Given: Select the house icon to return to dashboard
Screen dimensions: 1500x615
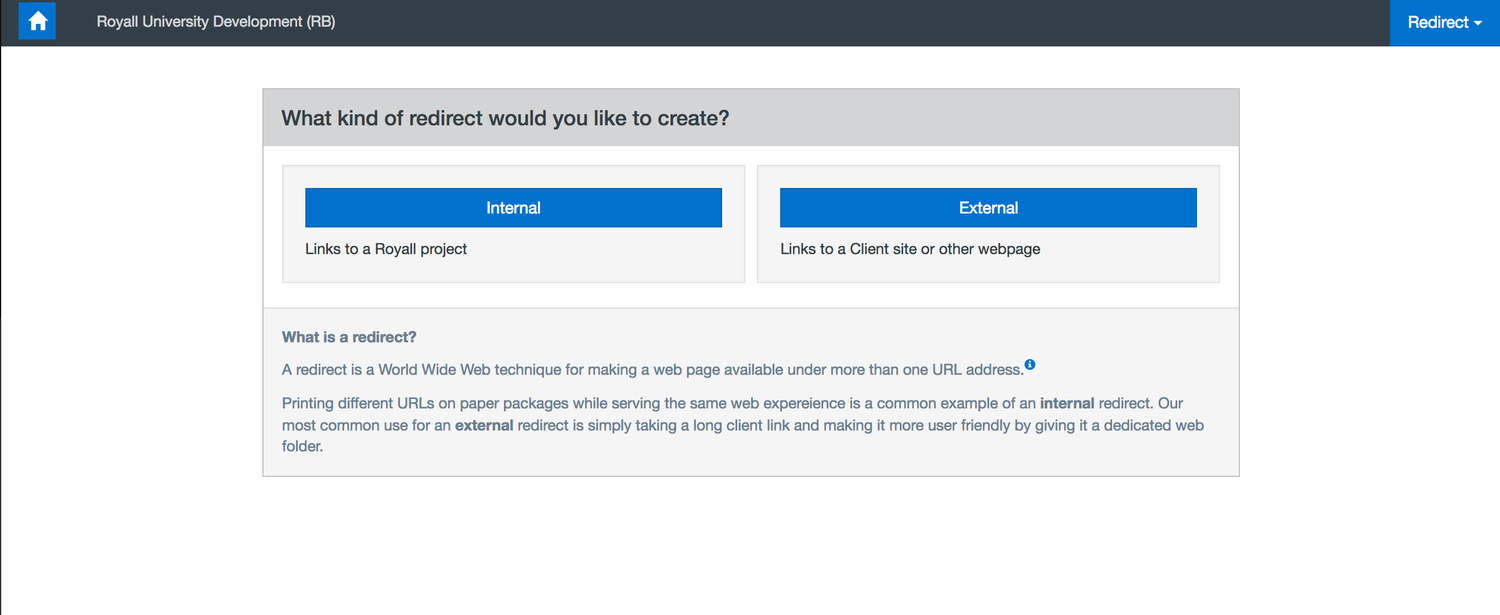Looking at the screenshot, I should (x=36, y=22).
